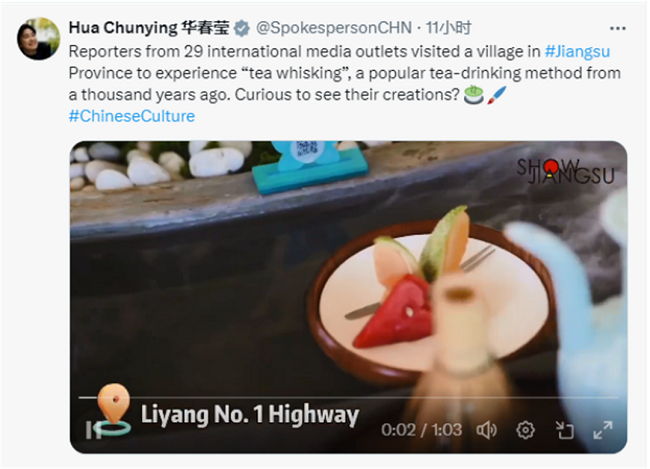Click the tea cup emoji in tweet

point(473,95)
